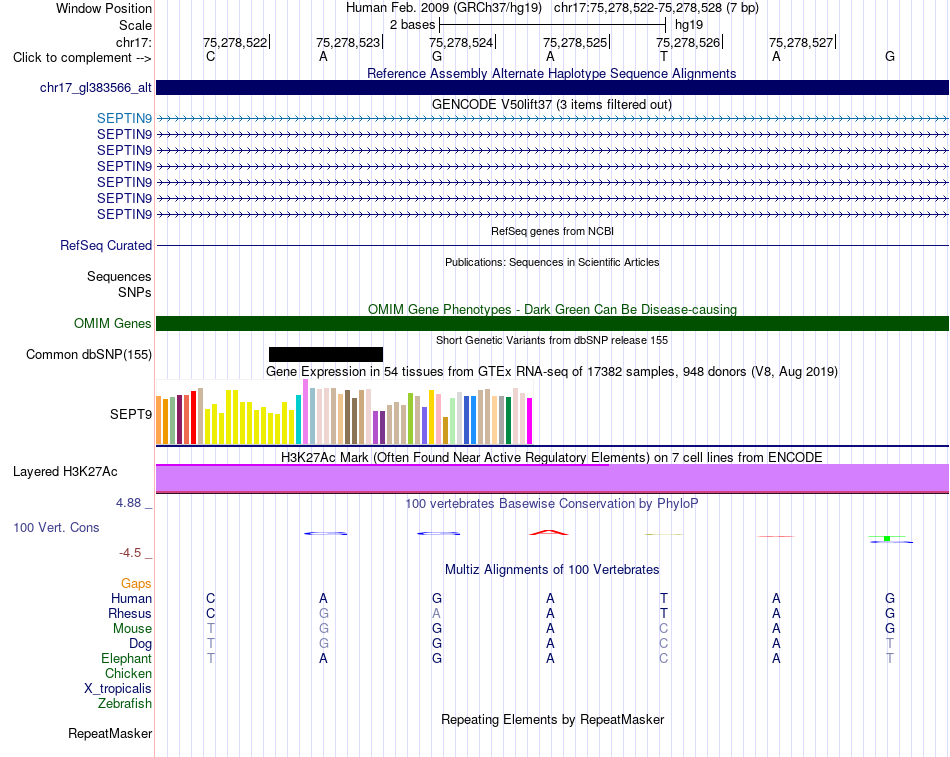Select the Sequences publications label
The width and height of the screenshot is (950, 757).
119,276
